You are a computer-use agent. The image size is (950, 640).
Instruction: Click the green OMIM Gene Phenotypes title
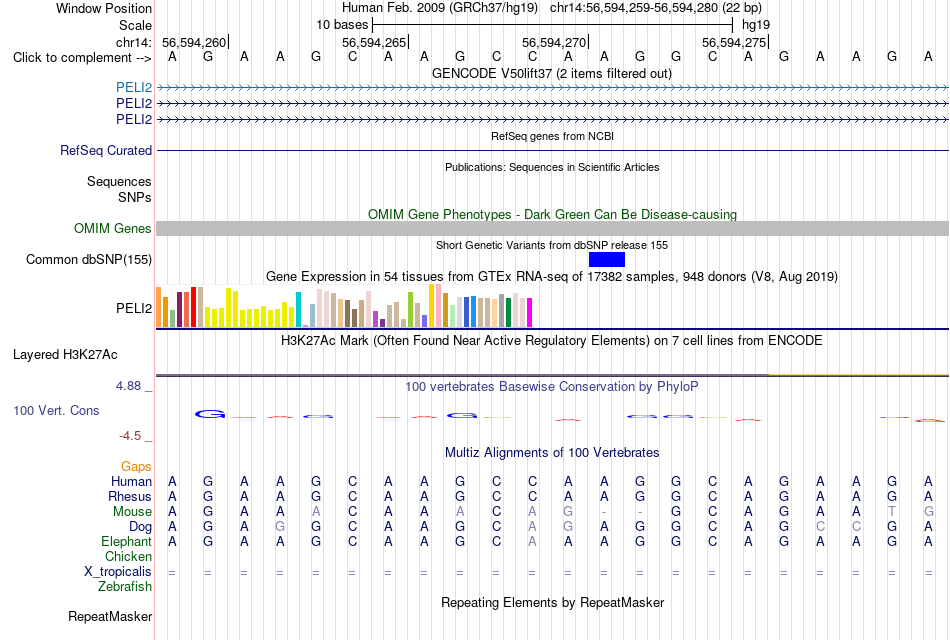coord(552,215)
